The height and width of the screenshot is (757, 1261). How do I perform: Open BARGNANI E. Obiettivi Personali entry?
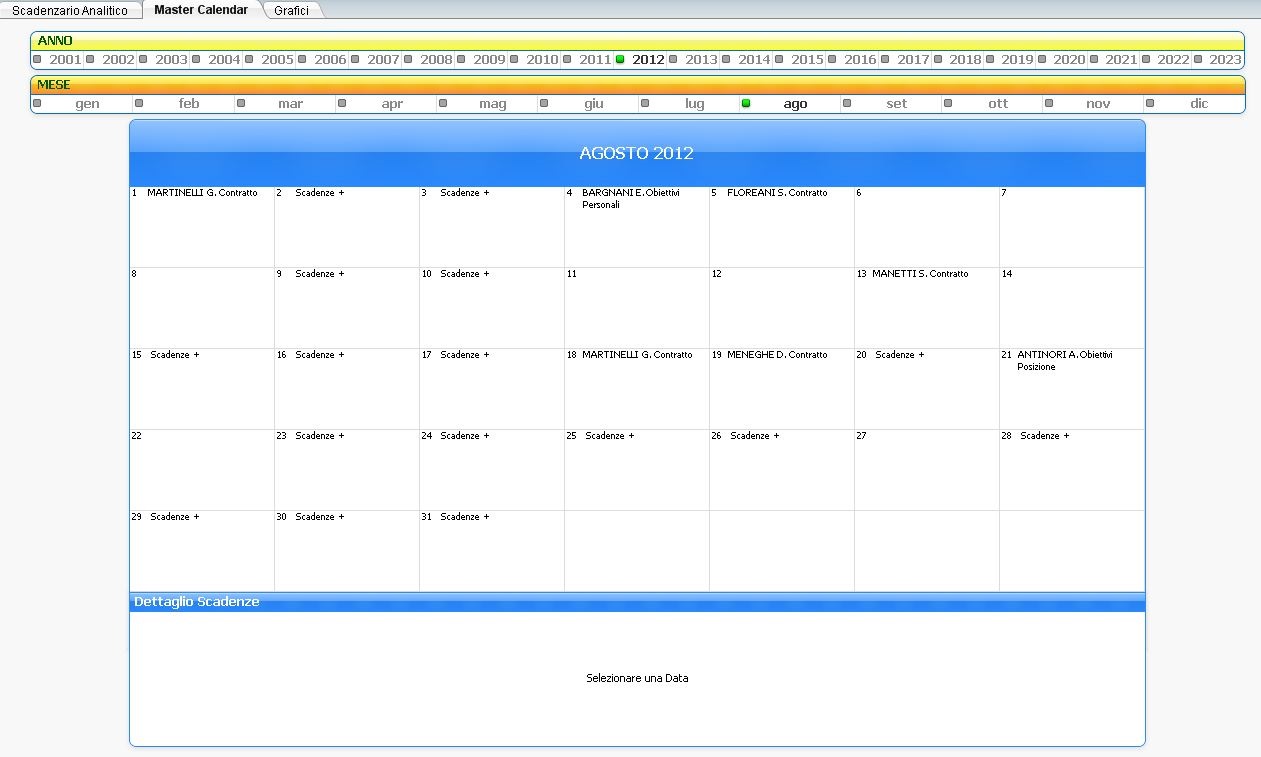631,199
